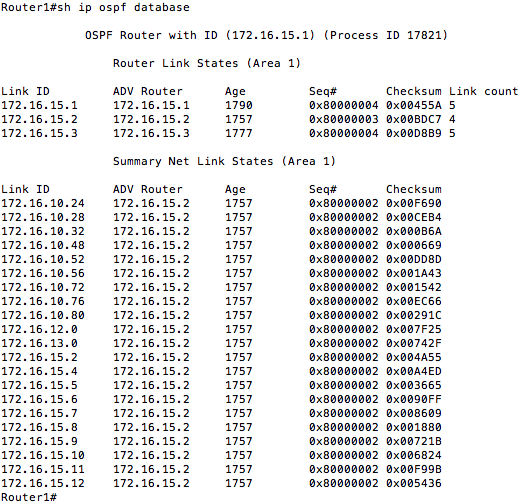The width and height of the screenshot is (523, 504).
Task: Select Link ID 172.16.15.3 router entry
Action: (39, 133)
